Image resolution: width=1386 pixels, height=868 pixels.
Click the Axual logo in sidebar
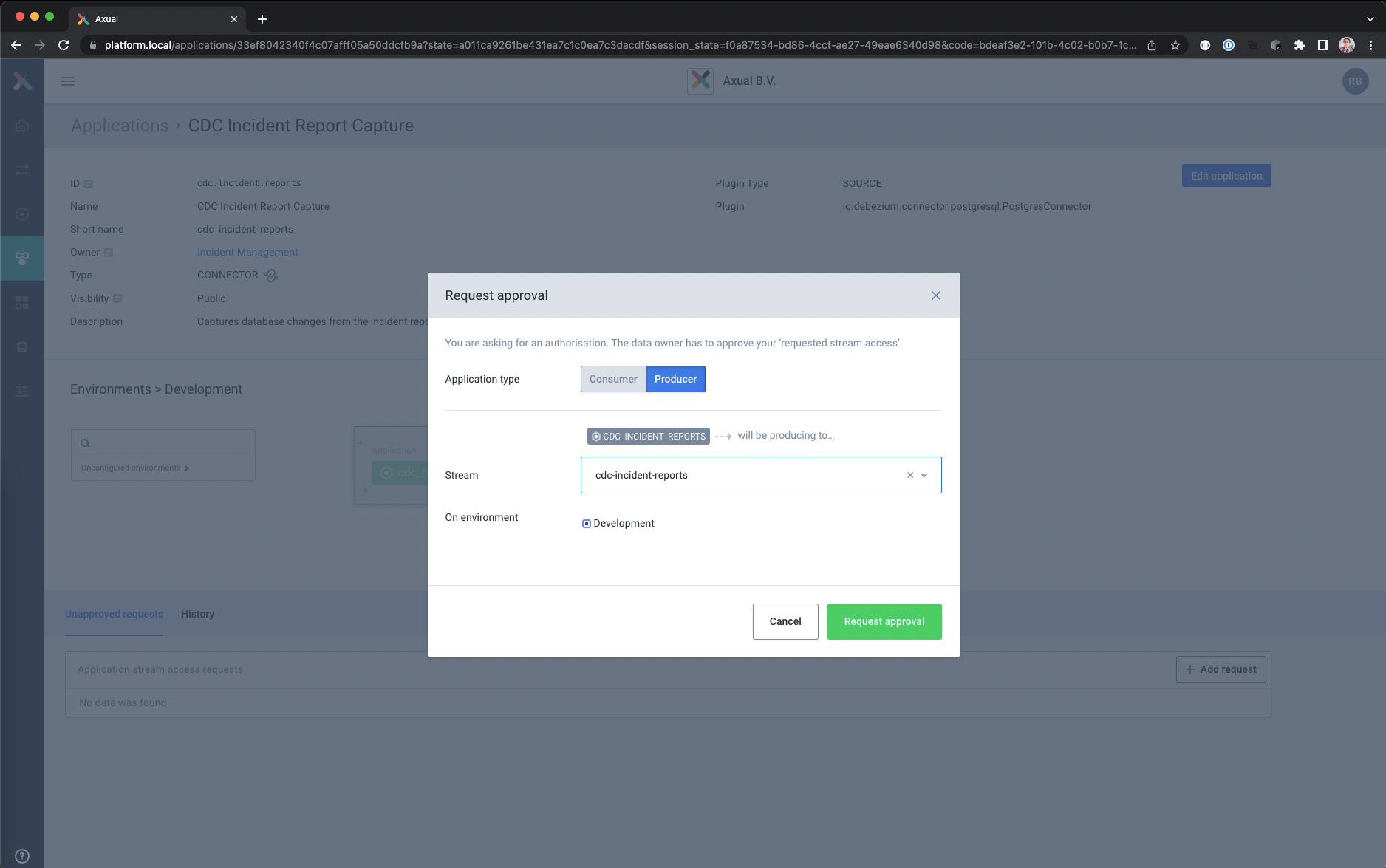click(22, 81)
